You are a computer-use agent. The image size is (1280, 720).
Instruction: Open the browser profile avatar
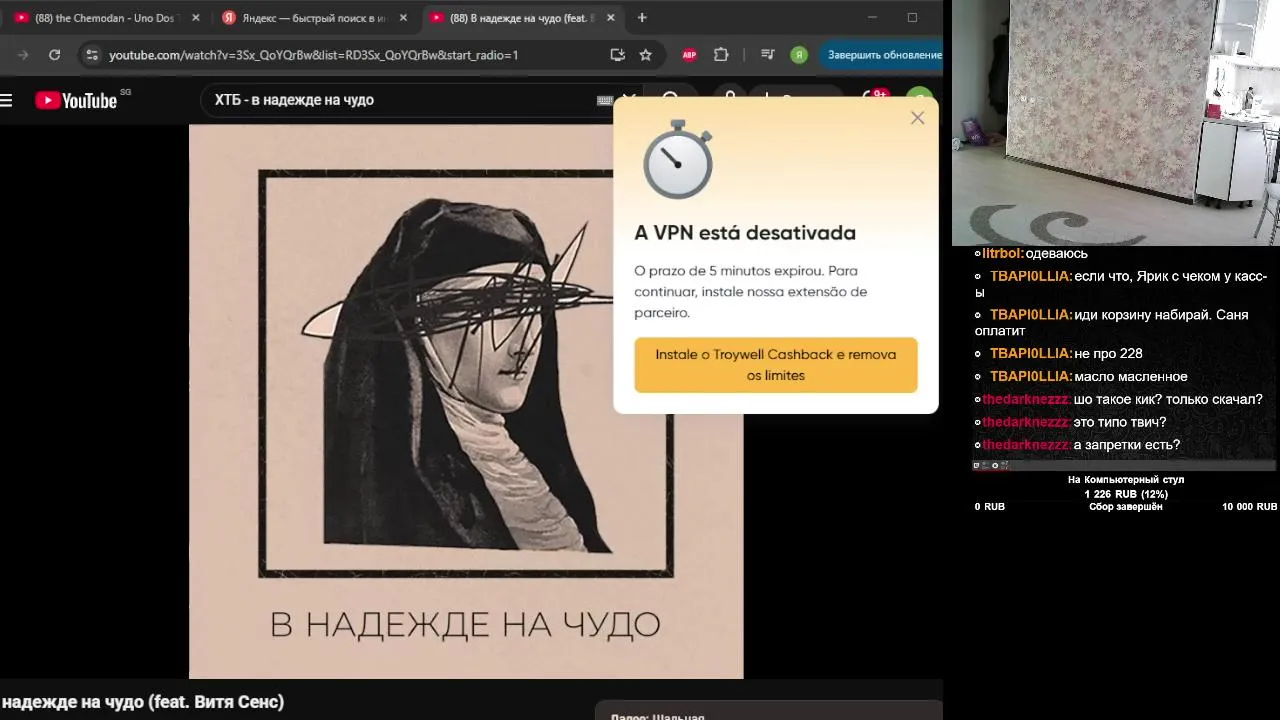(x=798, y=55)
